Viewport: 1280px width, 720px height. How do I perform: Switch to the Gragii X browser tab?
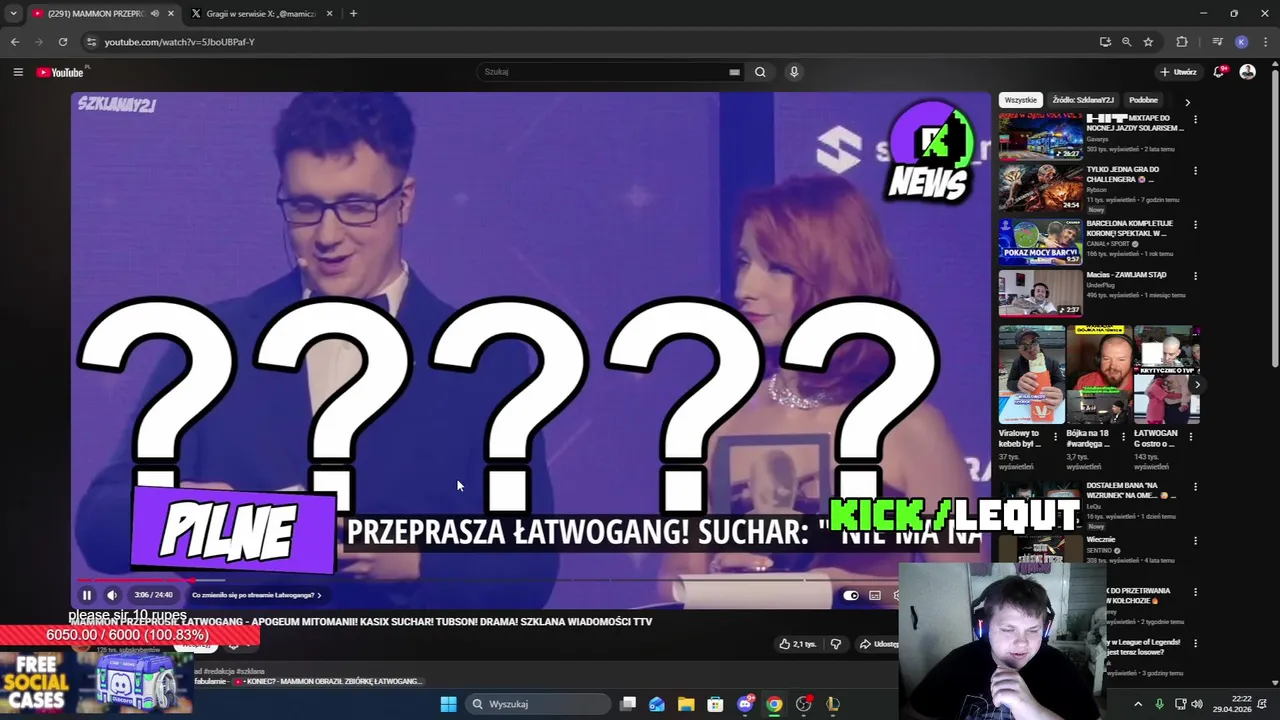(x=261, y=14)
